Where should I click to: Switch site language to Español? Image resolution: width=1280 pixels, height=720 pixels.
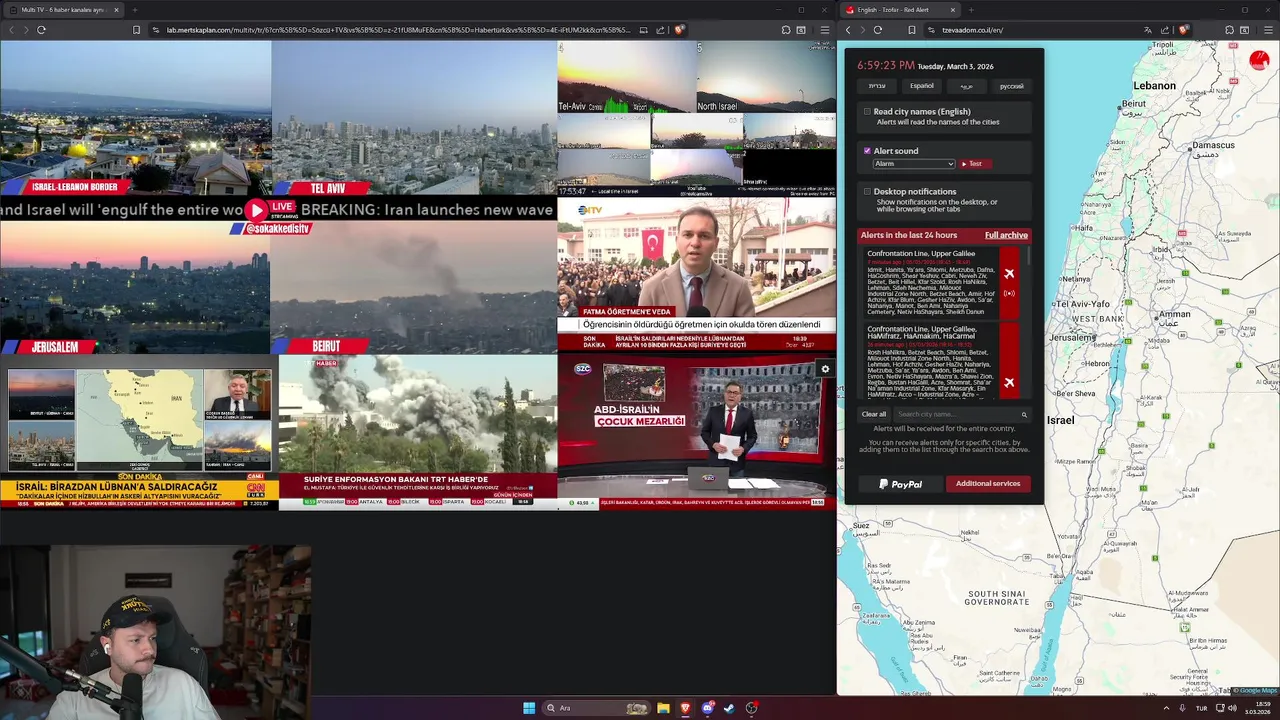click(922, 86)
